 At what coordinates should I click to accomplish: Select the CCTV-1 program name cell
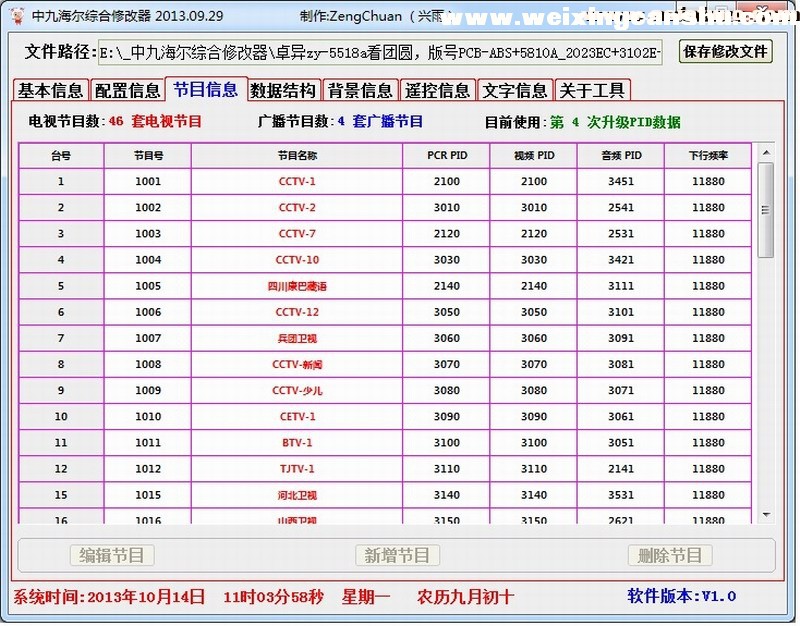tap(297, 182)
